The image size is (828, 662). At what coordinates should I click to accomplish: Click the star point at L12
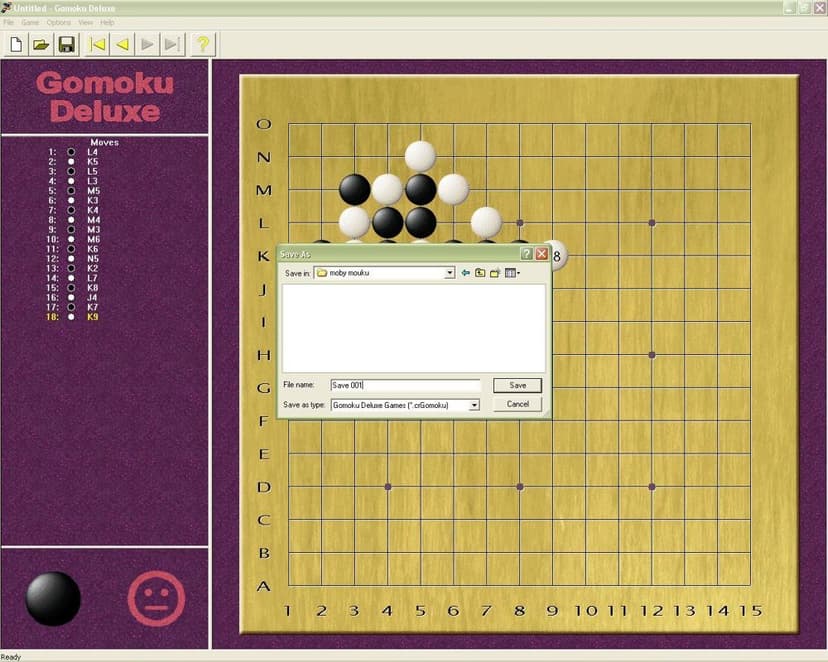coord(652,223)
